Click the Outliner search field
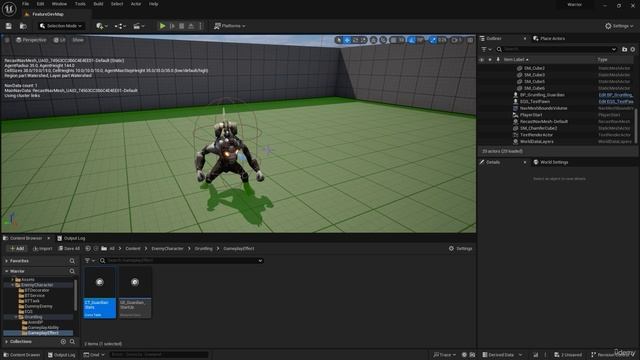This screenshot has width=640, height=360. coord(557,49)
